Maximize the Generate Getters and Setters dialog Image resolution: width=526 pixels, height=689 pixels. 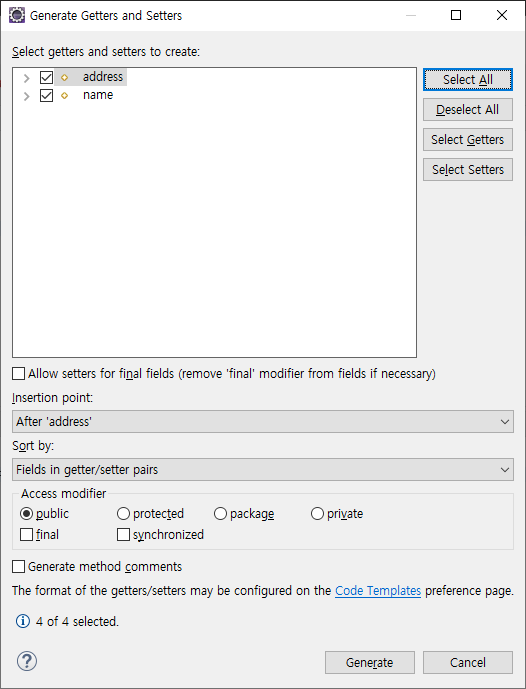[x=456, y=15]
